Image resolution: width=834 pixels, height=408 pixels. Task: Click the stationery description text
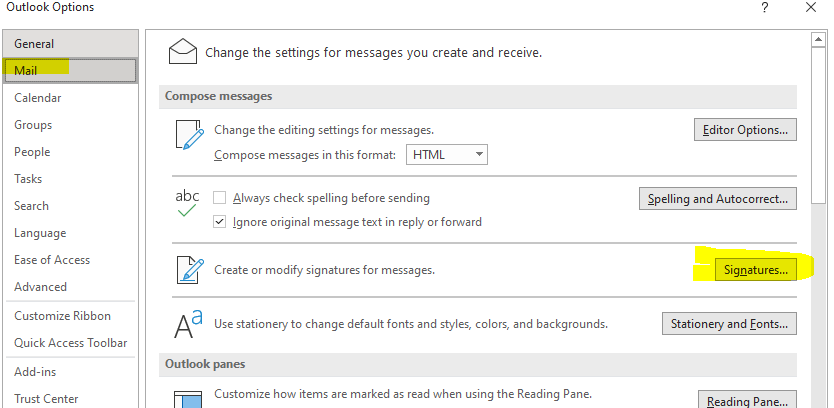point(411,324)
